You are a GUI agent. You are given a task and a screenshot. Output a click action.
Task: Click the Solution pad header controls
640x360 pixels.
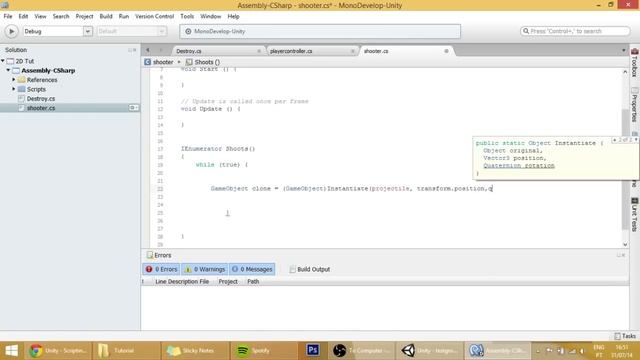click(x=132, y=50)
